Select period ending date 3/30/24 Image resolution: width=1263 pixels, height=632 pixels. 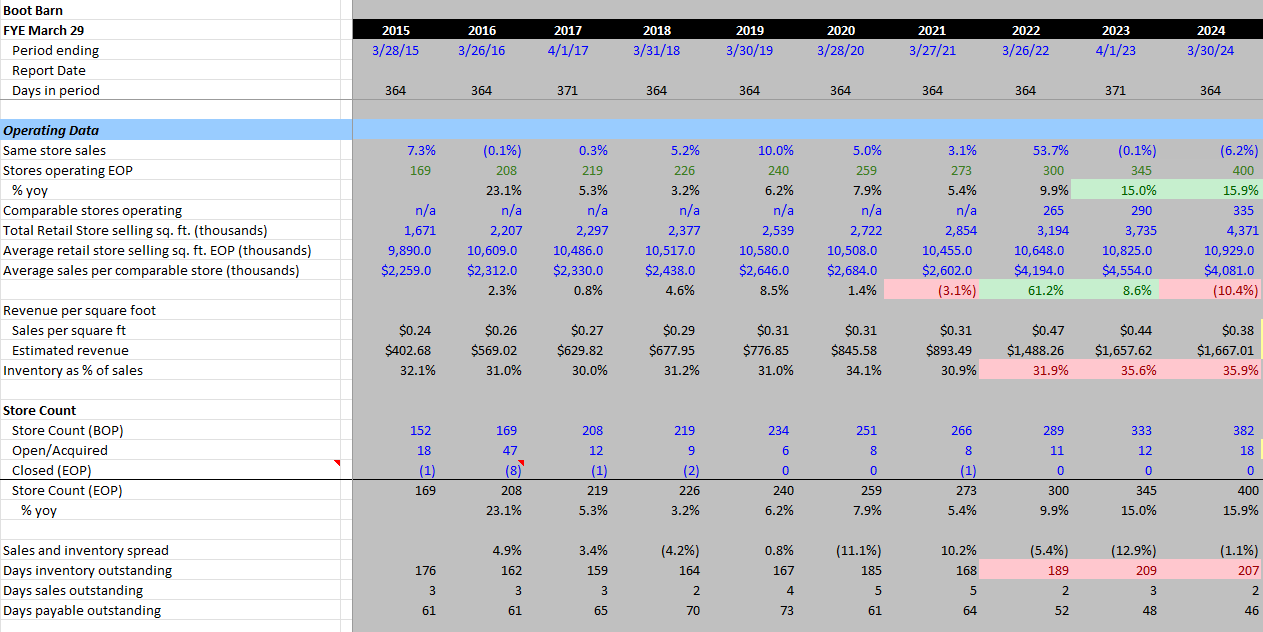(x=1210, y=50)
